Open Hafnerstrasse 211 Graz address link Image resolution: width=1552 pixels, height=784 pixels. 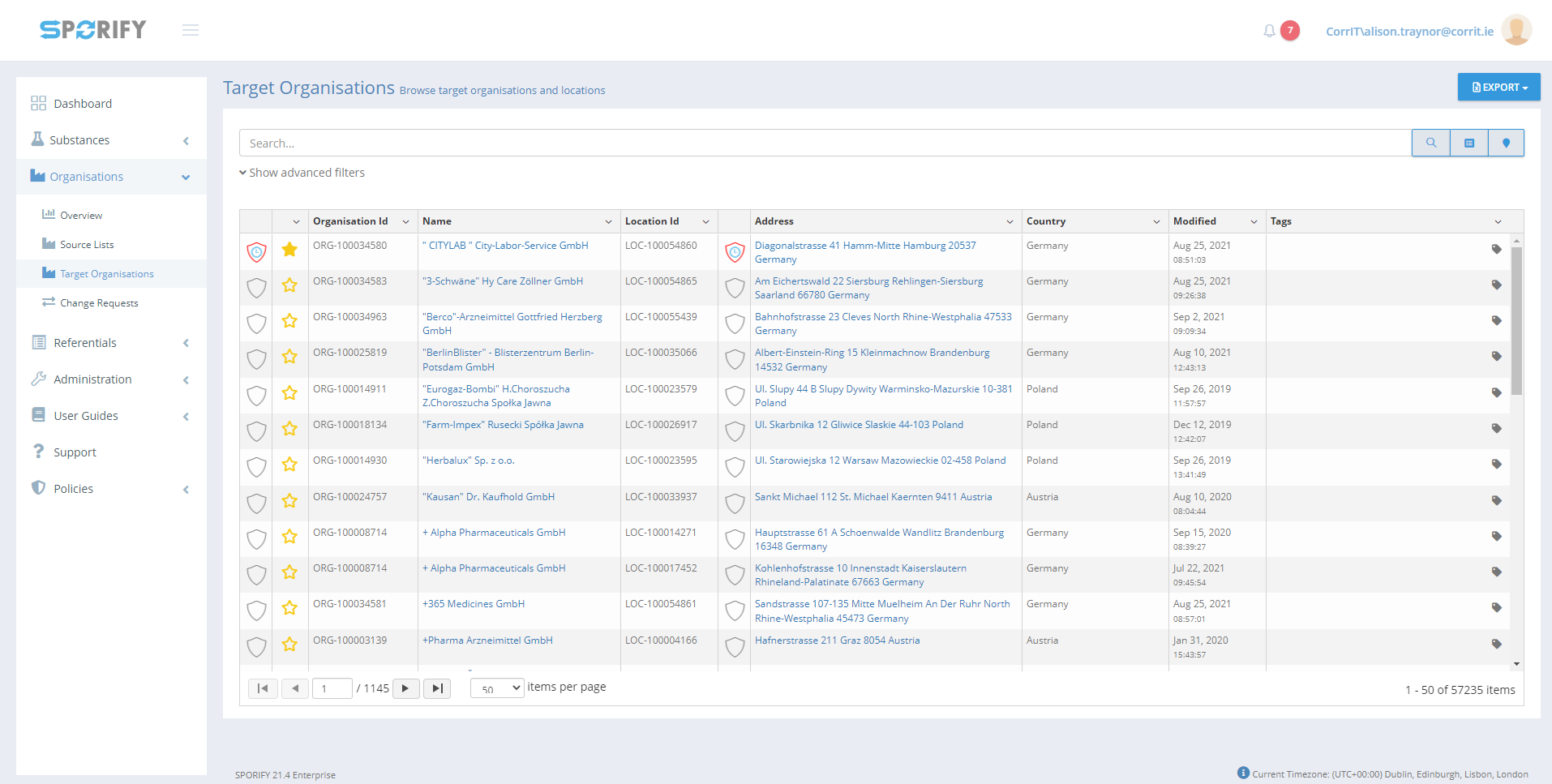pos(837,640)
